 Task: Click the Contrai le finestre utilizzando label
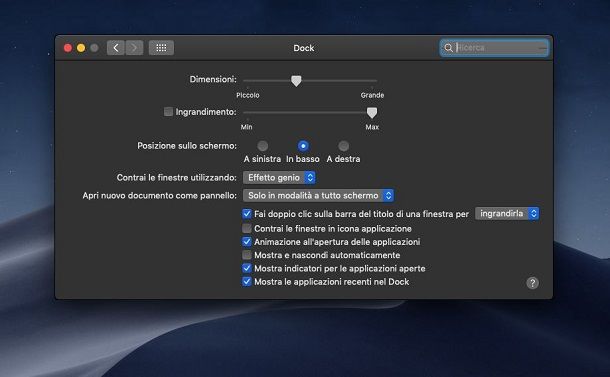177,177
